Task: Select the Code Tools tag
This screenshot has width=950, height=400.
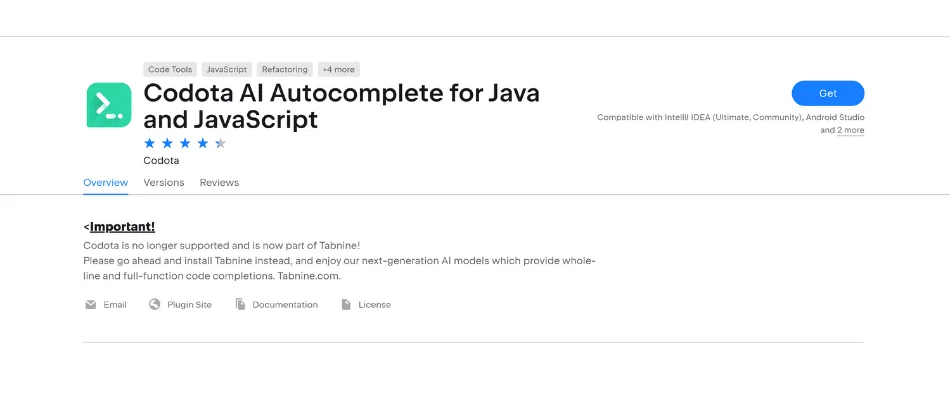Action: pyautogui.click(x=171, y=70)
